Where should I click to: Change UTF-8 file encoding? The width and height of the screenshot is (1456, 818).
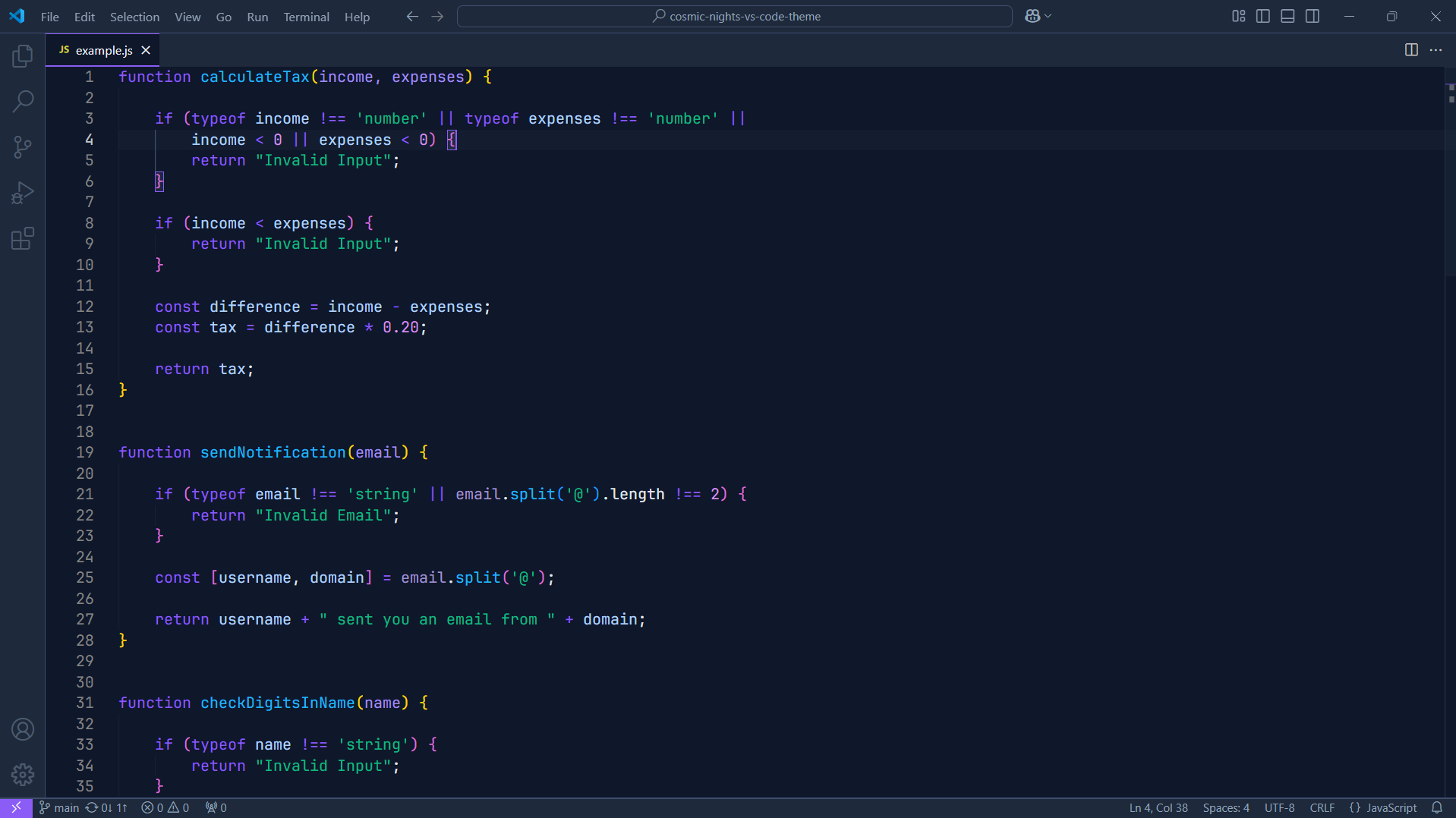tap(1279, 808)
